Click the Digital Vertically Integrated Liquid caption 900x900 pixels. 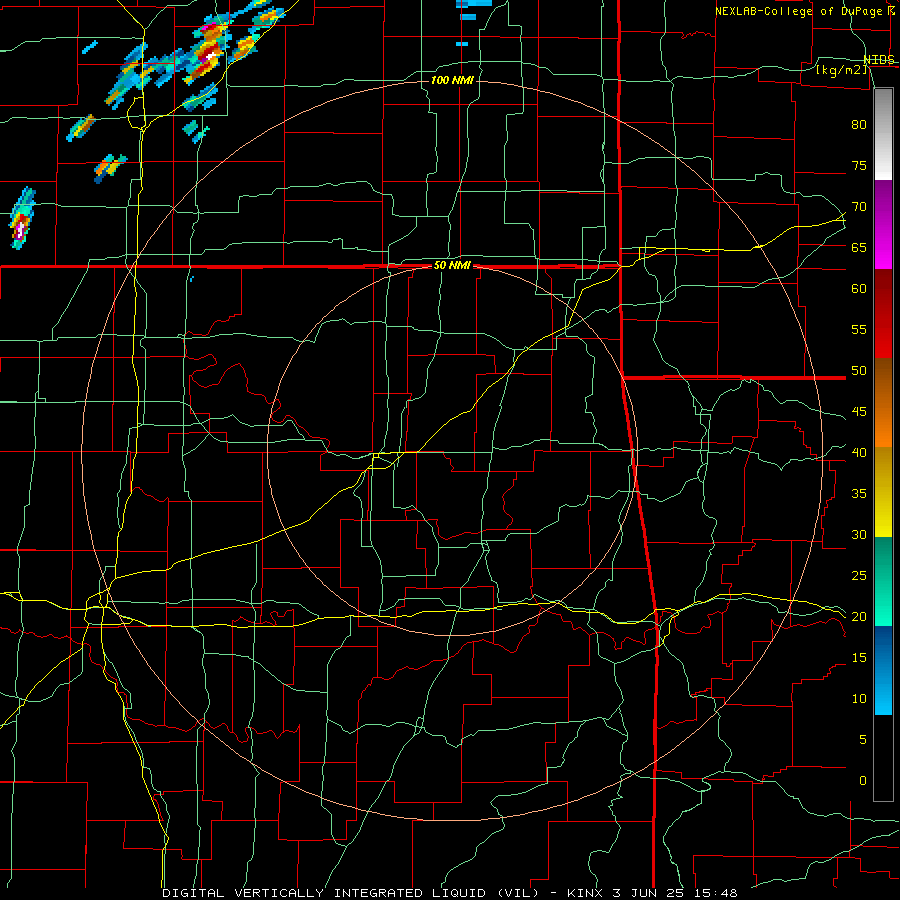[x=449, y=893]
